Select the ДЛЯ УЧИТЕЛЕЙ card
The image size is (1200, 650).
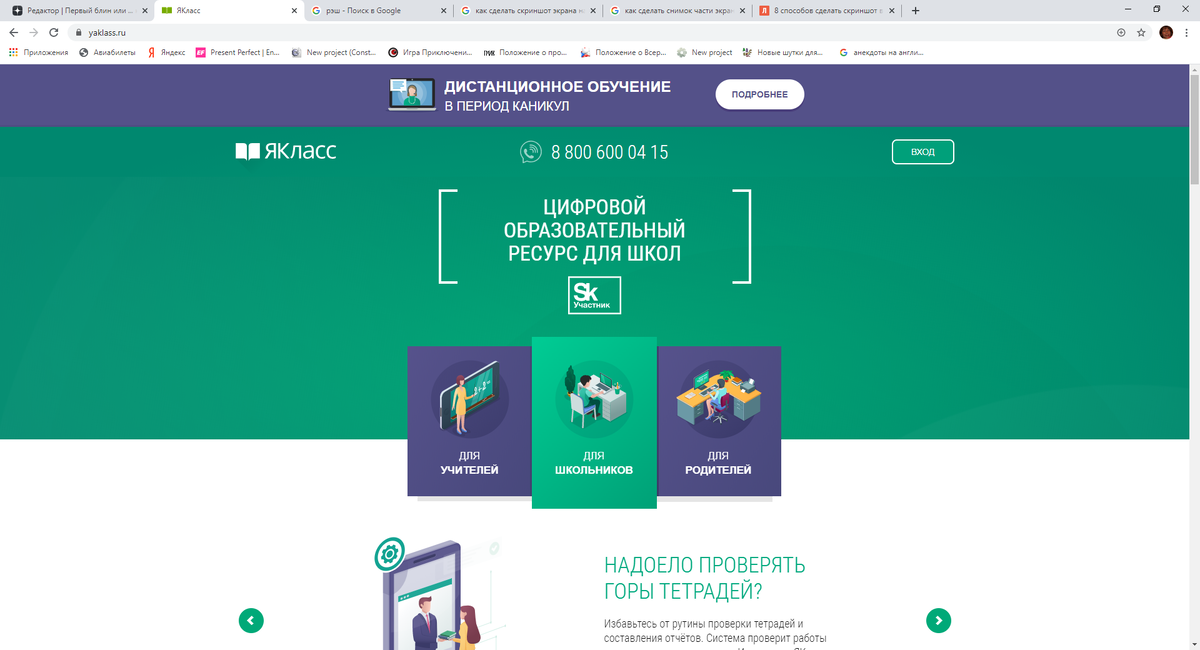coord(469,421)
